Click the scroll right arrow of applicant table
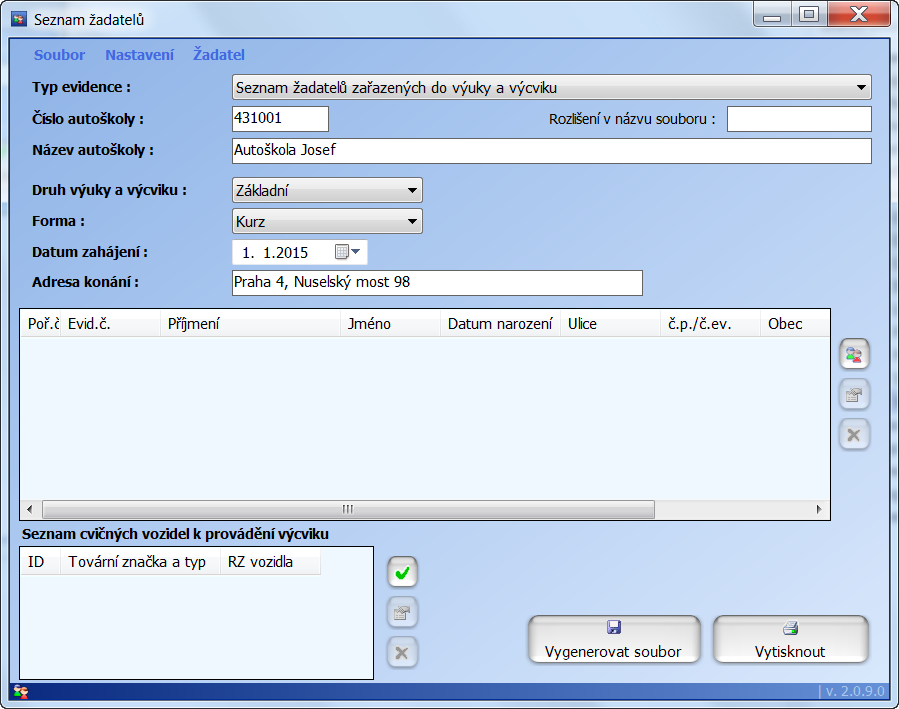 pyautogui.click(x=819, y=509)
